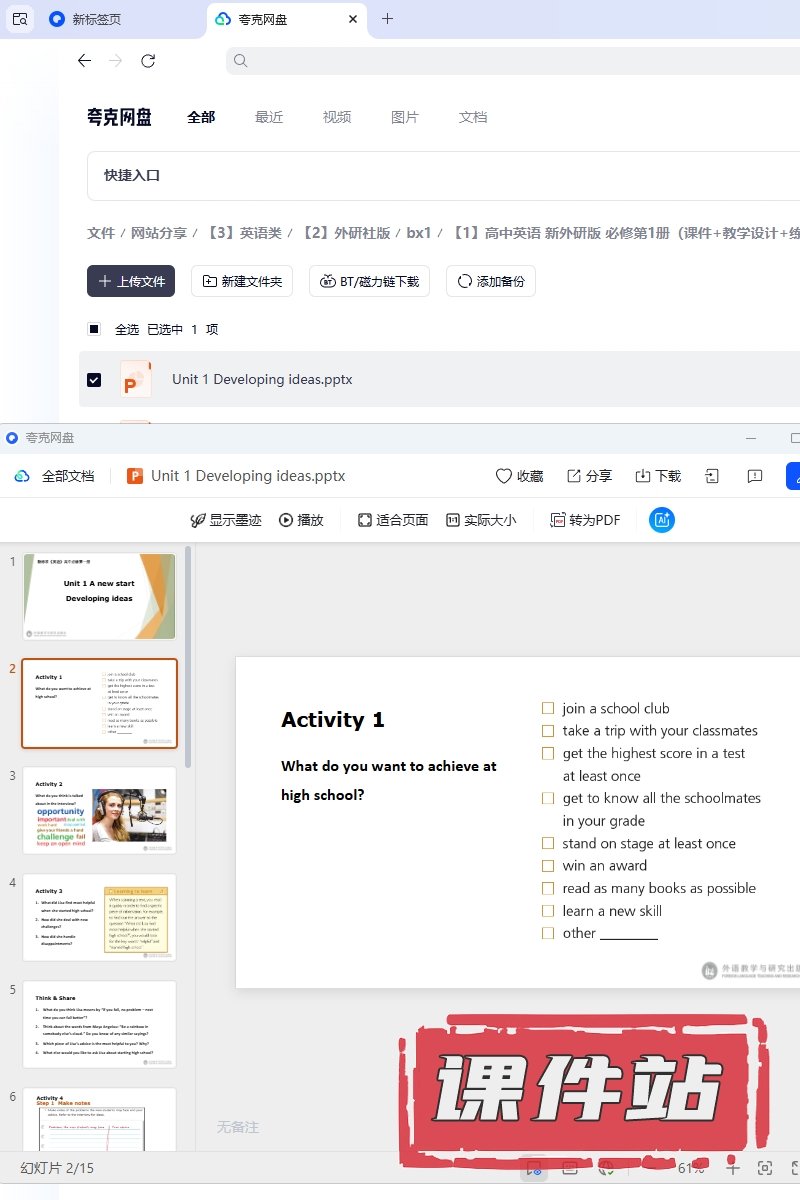Click the blue AI assistant icon
This screenshot has width=800, height=1200.
coord(661,520)
